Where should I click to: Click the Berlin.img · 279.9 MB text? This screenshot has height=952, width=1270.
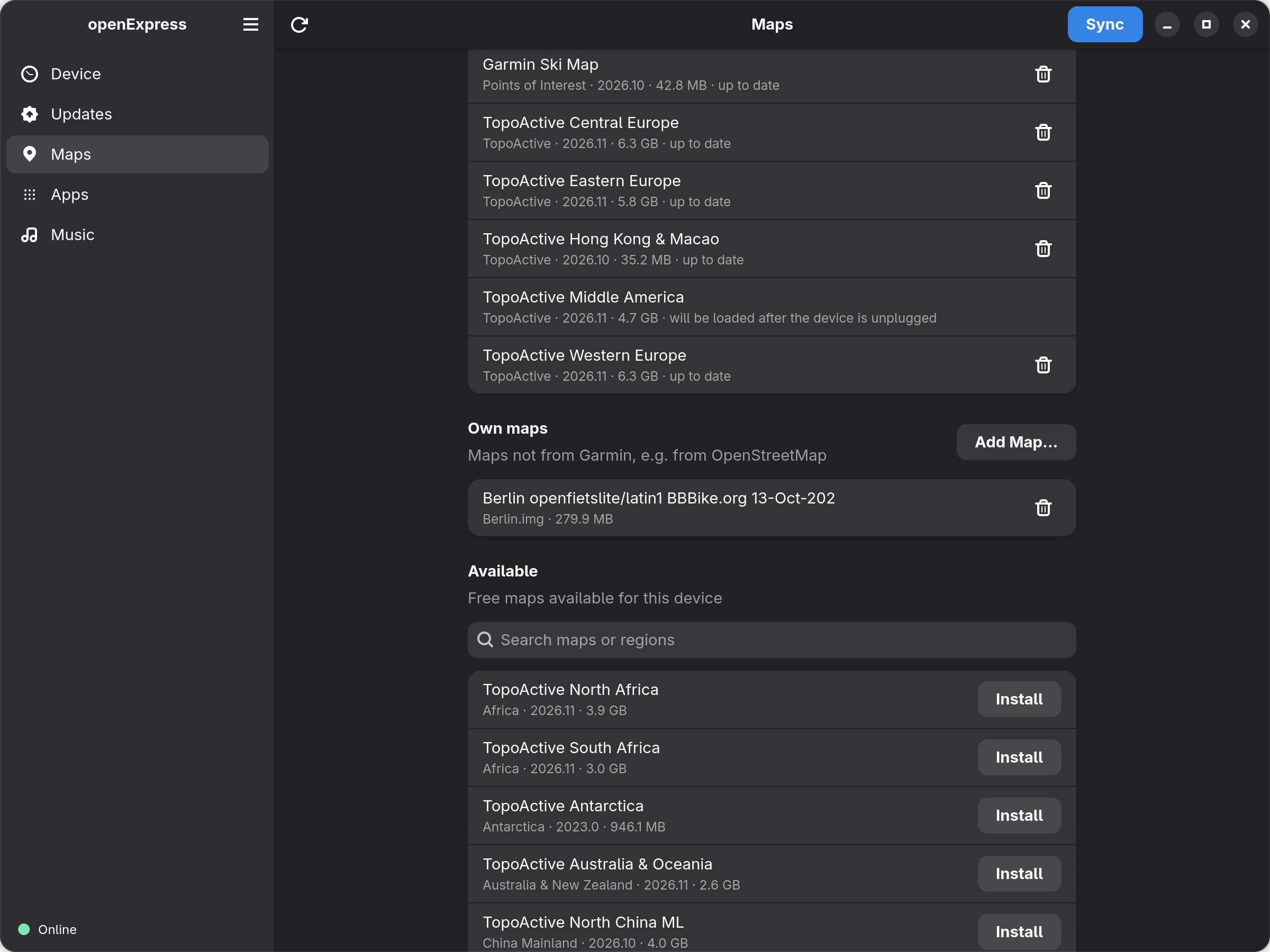548,519
